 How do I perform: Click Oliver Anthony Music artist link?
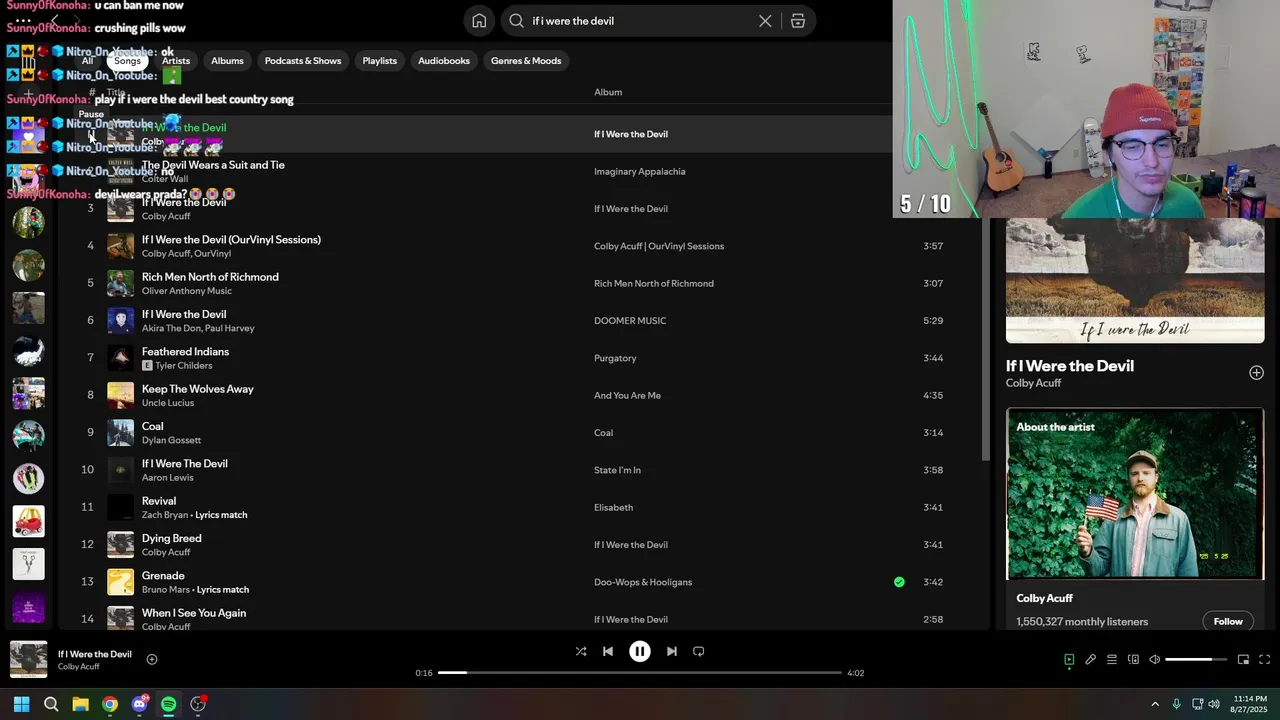186,291
